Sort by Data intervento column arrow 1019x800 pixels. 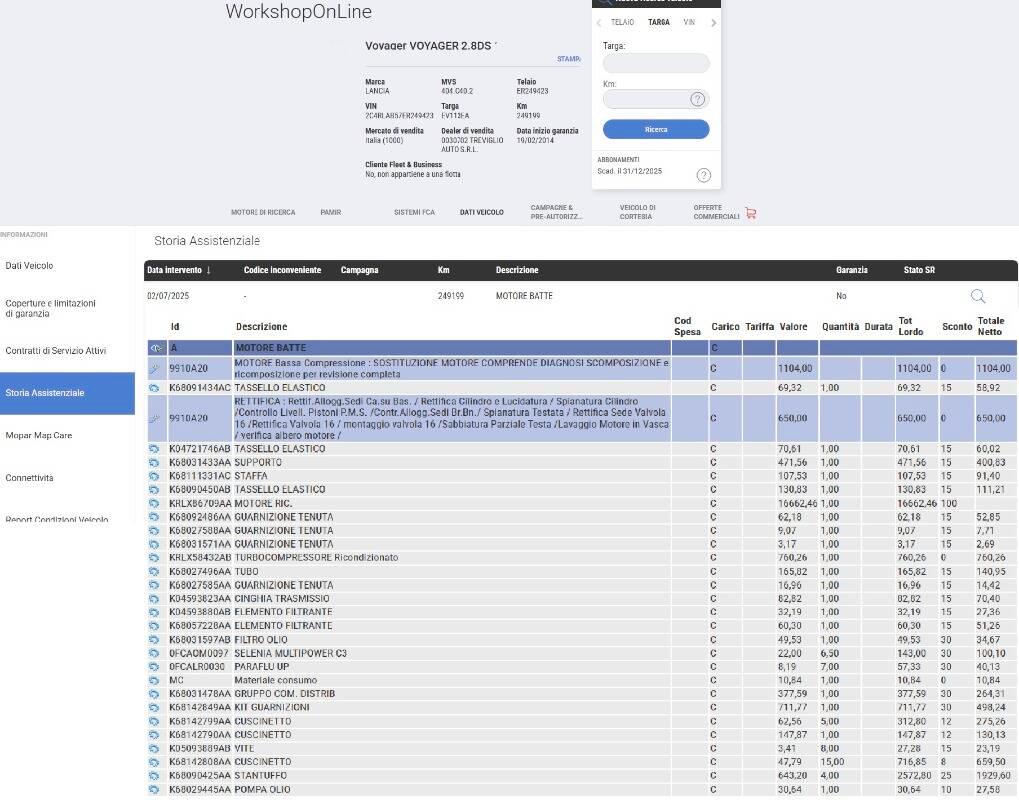(209, 270)
